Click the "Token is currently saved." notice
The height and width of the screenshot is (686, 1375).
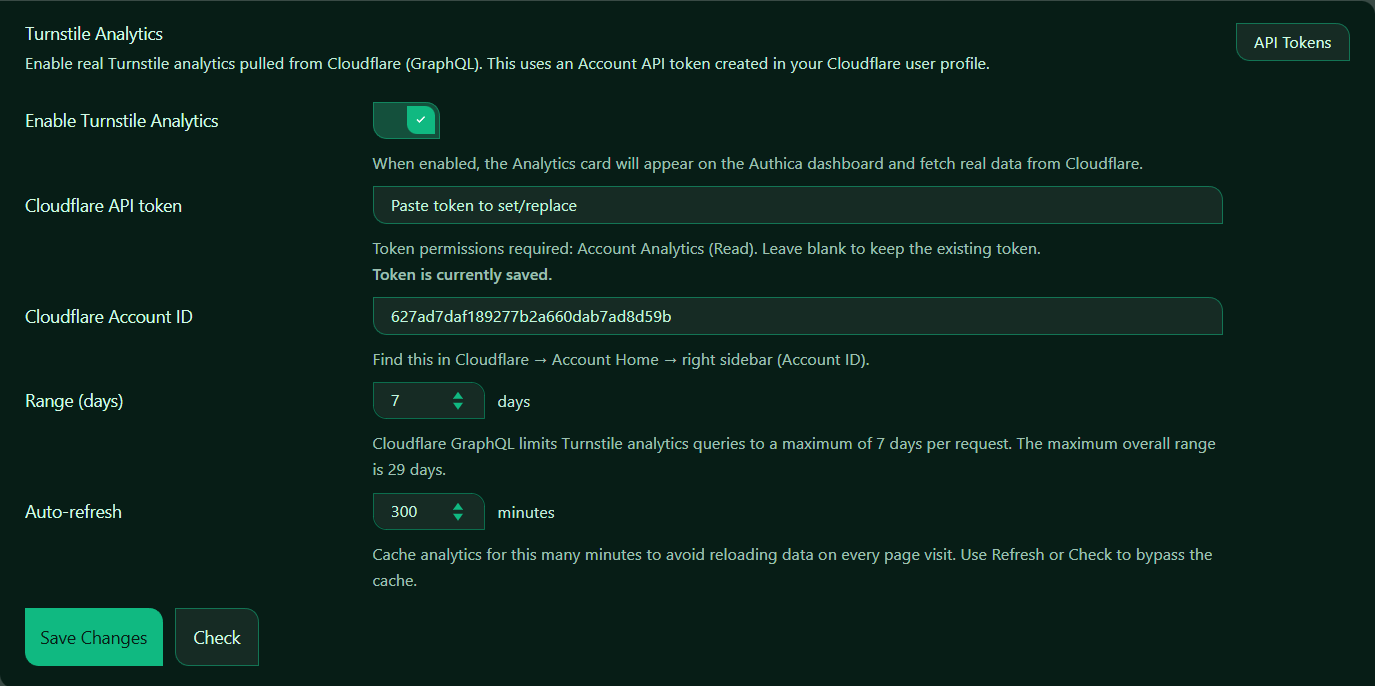pos(462,274)
